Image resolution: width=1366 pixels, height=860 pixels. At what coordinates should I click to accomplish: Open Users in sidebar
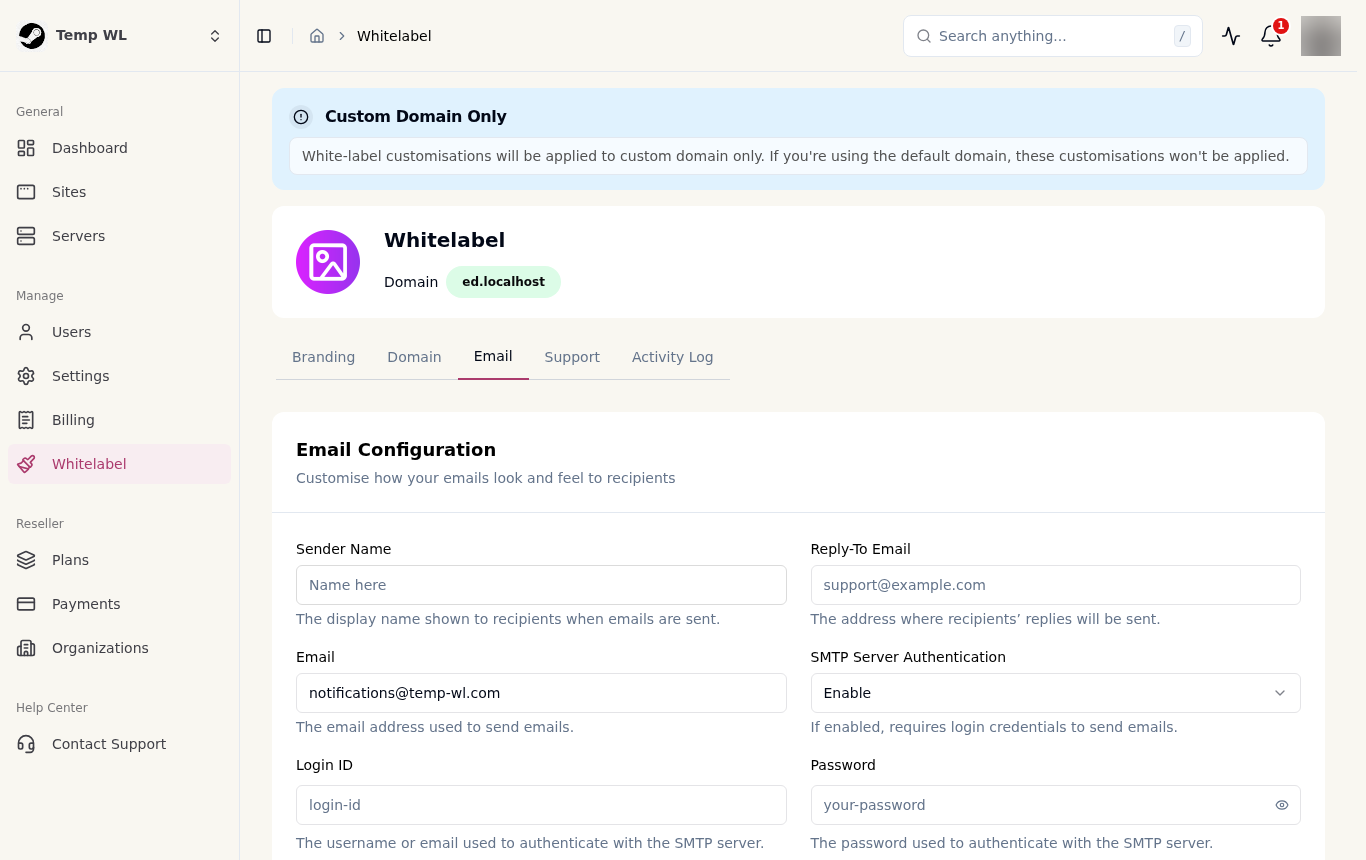click(x=120, y=332)
